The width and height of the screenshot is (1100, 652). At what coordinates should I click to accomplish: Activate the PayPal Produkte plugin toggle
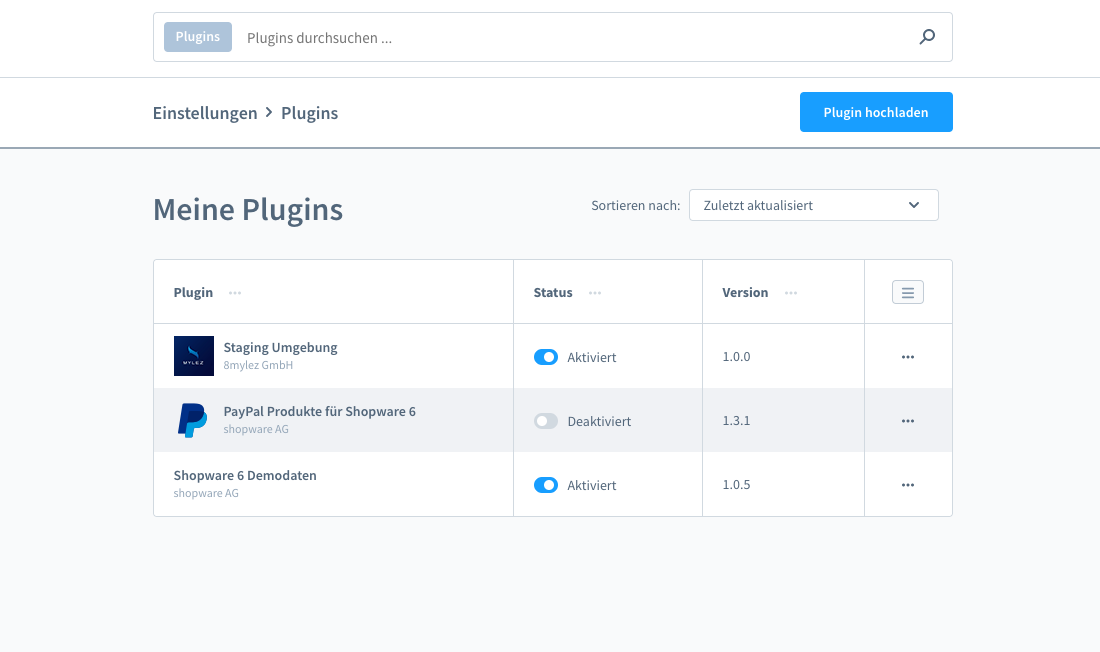pyautogui.click(x=546, y=421)
